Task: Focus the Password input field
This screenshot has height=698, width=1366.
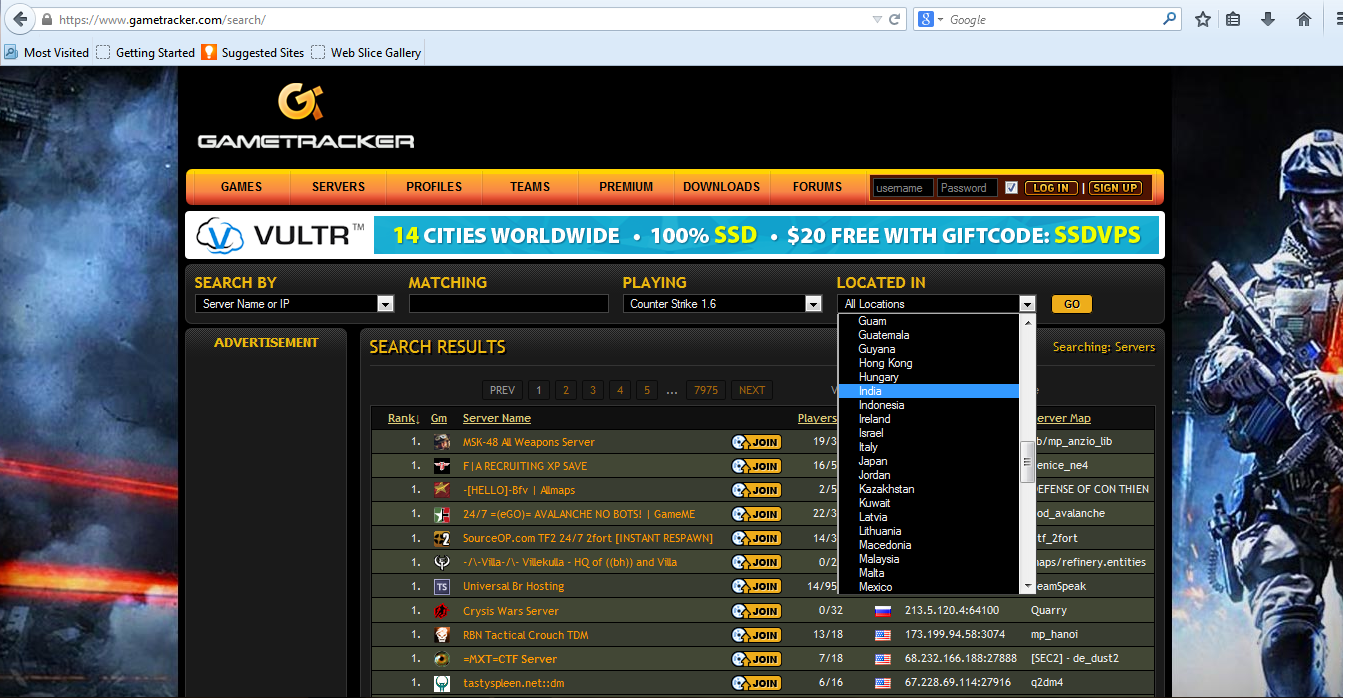Action: coord(967,188)
